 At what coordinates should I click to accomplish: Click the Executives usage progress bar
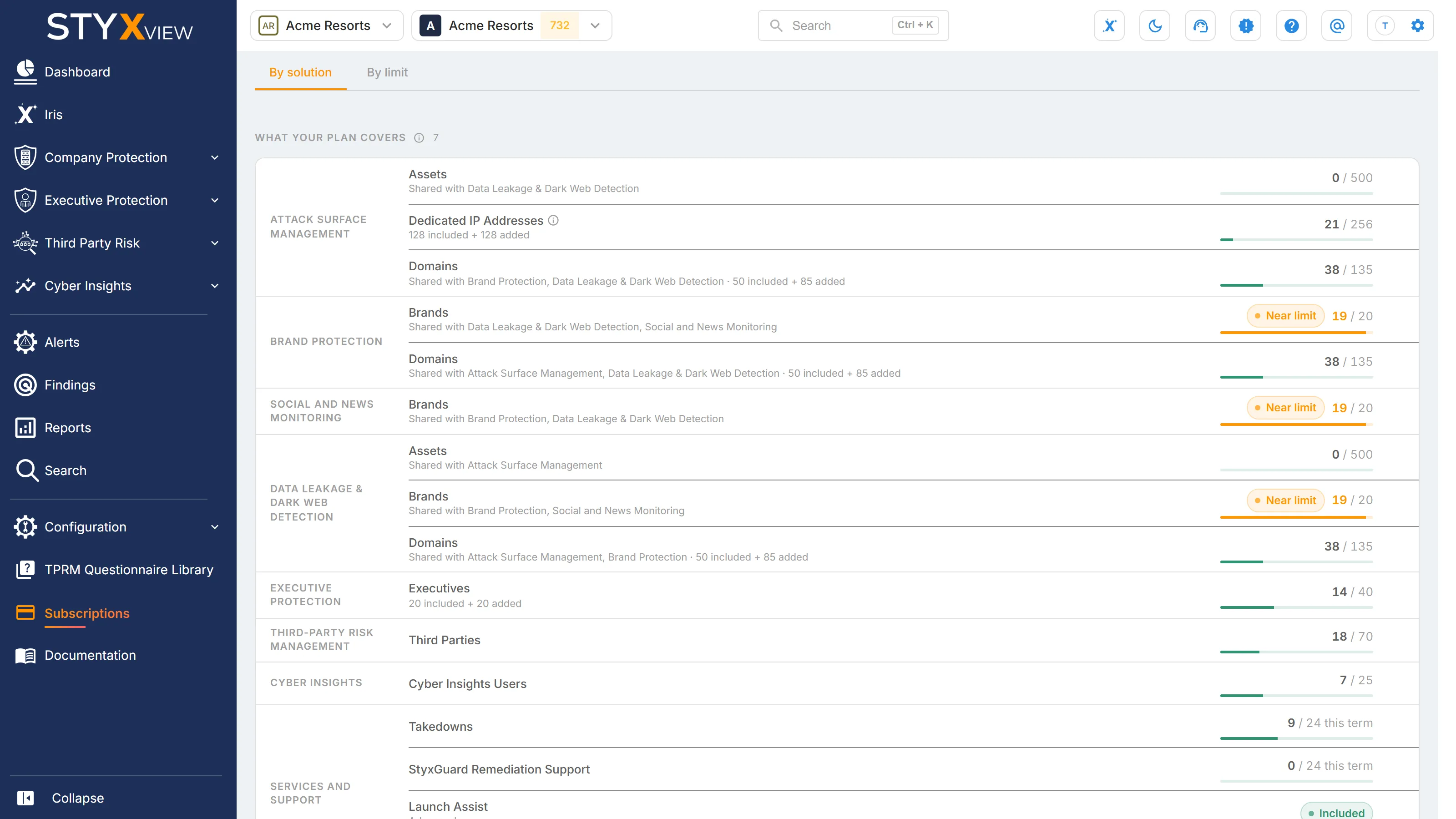tap(1296, 607)
